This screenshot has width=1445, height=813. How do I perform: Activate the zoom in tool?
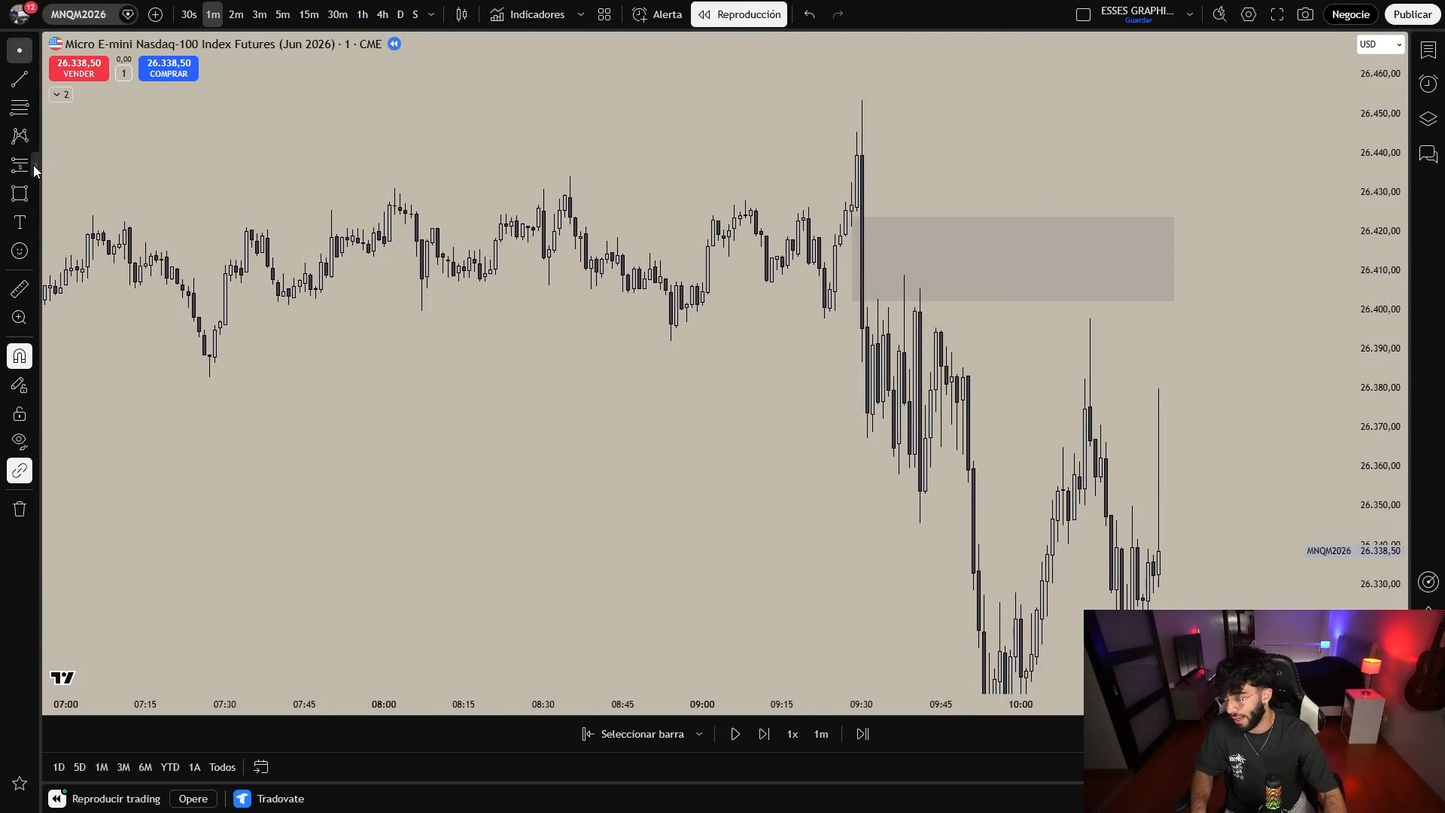(19, 318)
